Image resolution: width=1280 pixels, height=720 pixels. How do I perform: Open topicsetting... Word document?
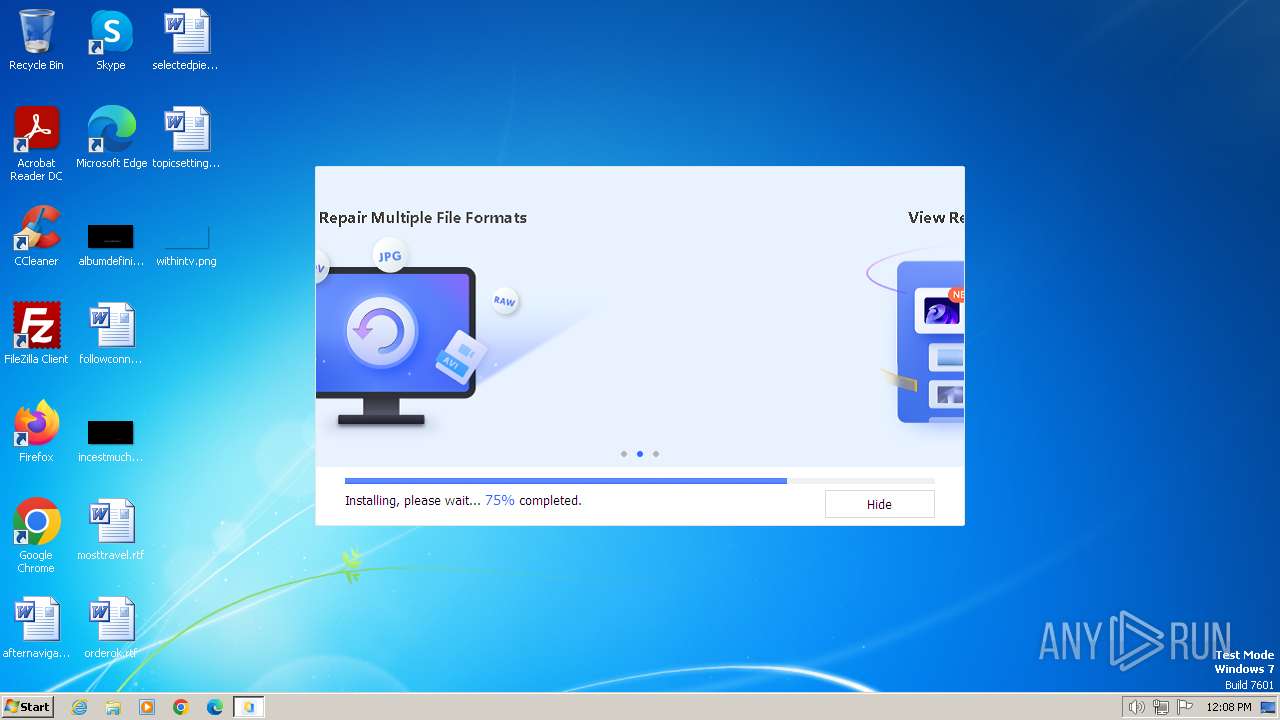(x=186, y=138)
